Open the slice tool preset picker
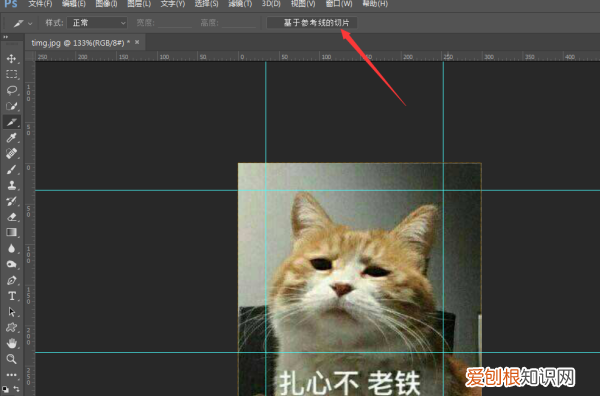This screenshot has height=396, width=600. point(23,23)
